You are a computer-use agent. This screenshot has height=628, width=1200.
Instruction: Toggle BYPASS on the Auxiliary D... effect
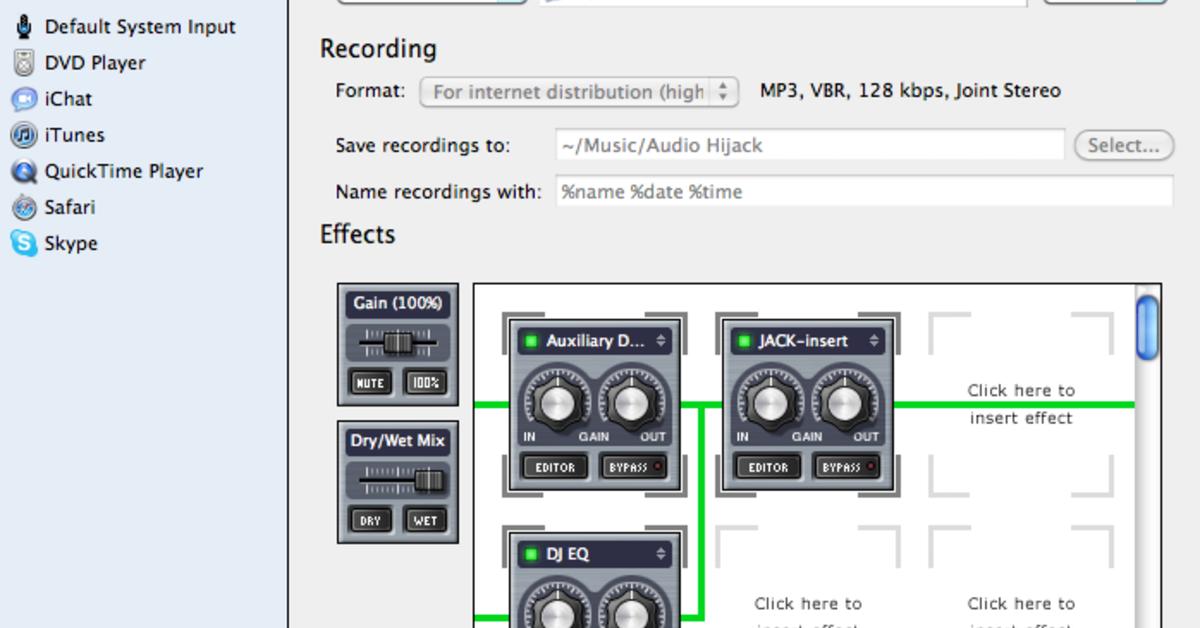coord(635,467)
